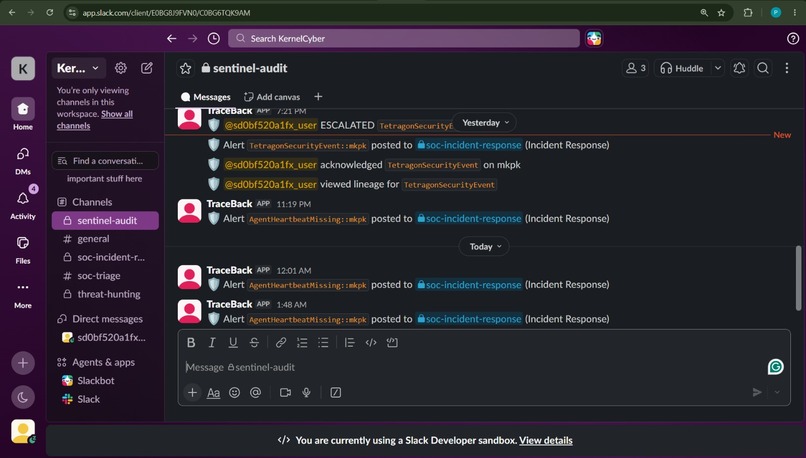Image resolution: width=806 pixels, height=458 pixels.
Task: Expand Huddle options dropdown arrow
Action: coord(718,68)
